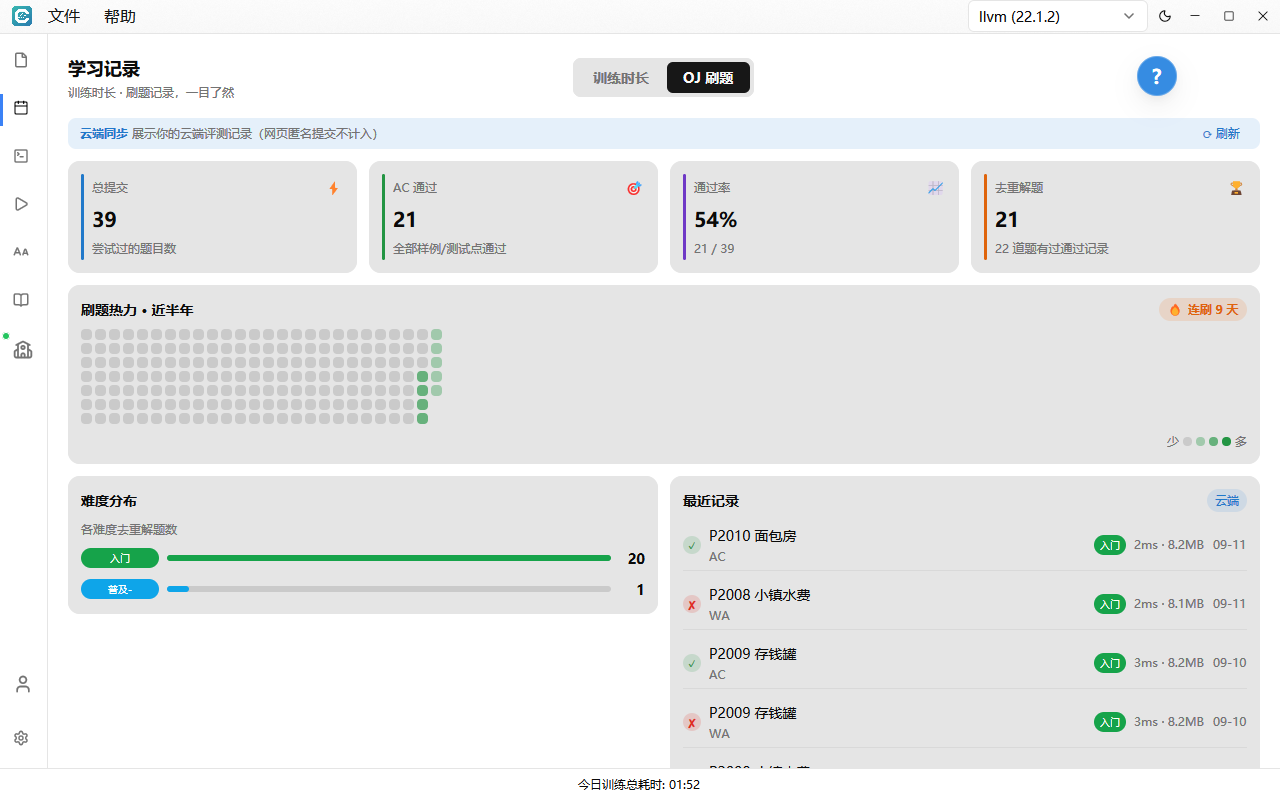Image resolution: width=1280 pixels, height=800 pixels.
Task: Open the book sidebar icon
Action: (x=21, y=300)
